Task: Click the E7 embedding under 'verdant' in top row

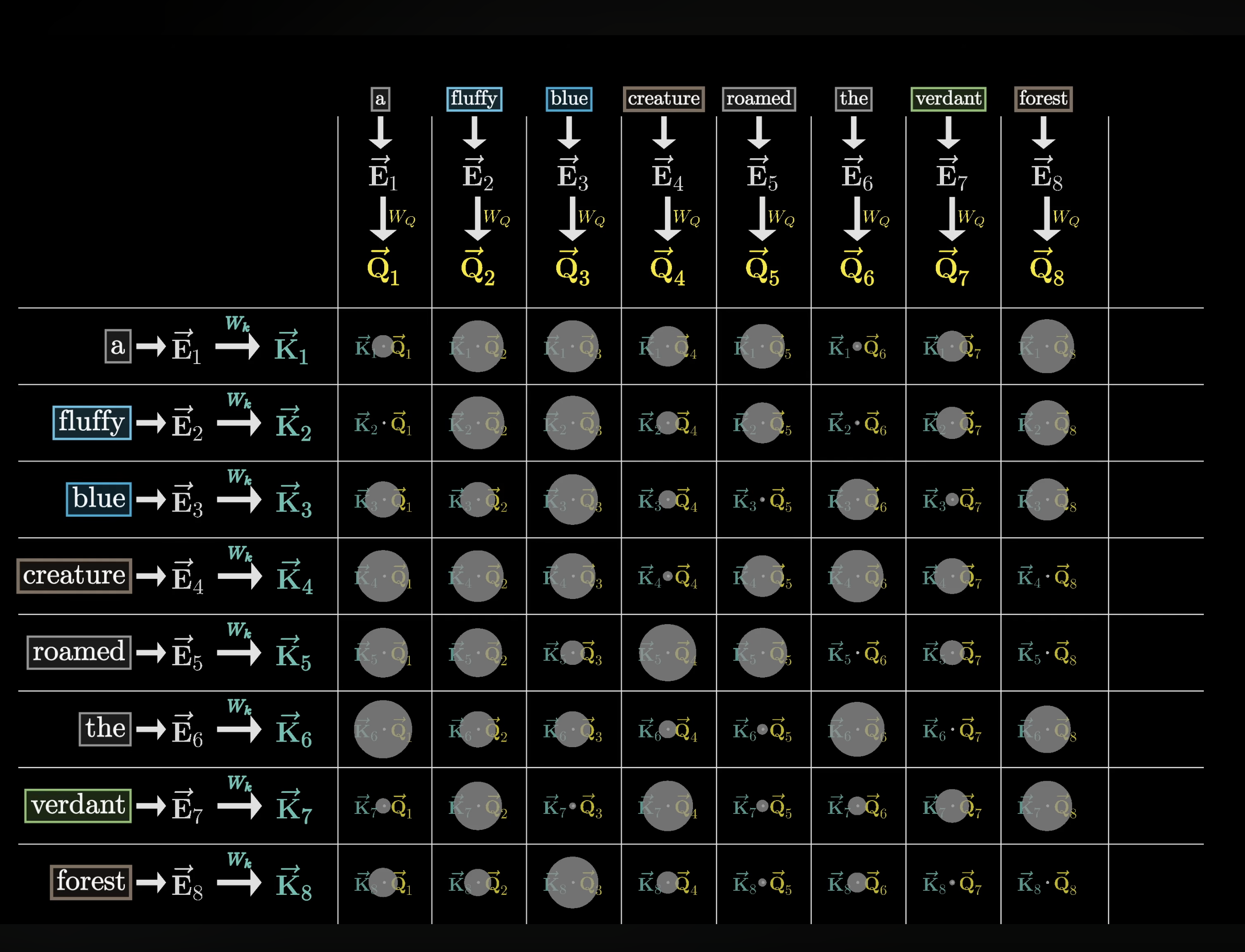Action: [951, 173]
